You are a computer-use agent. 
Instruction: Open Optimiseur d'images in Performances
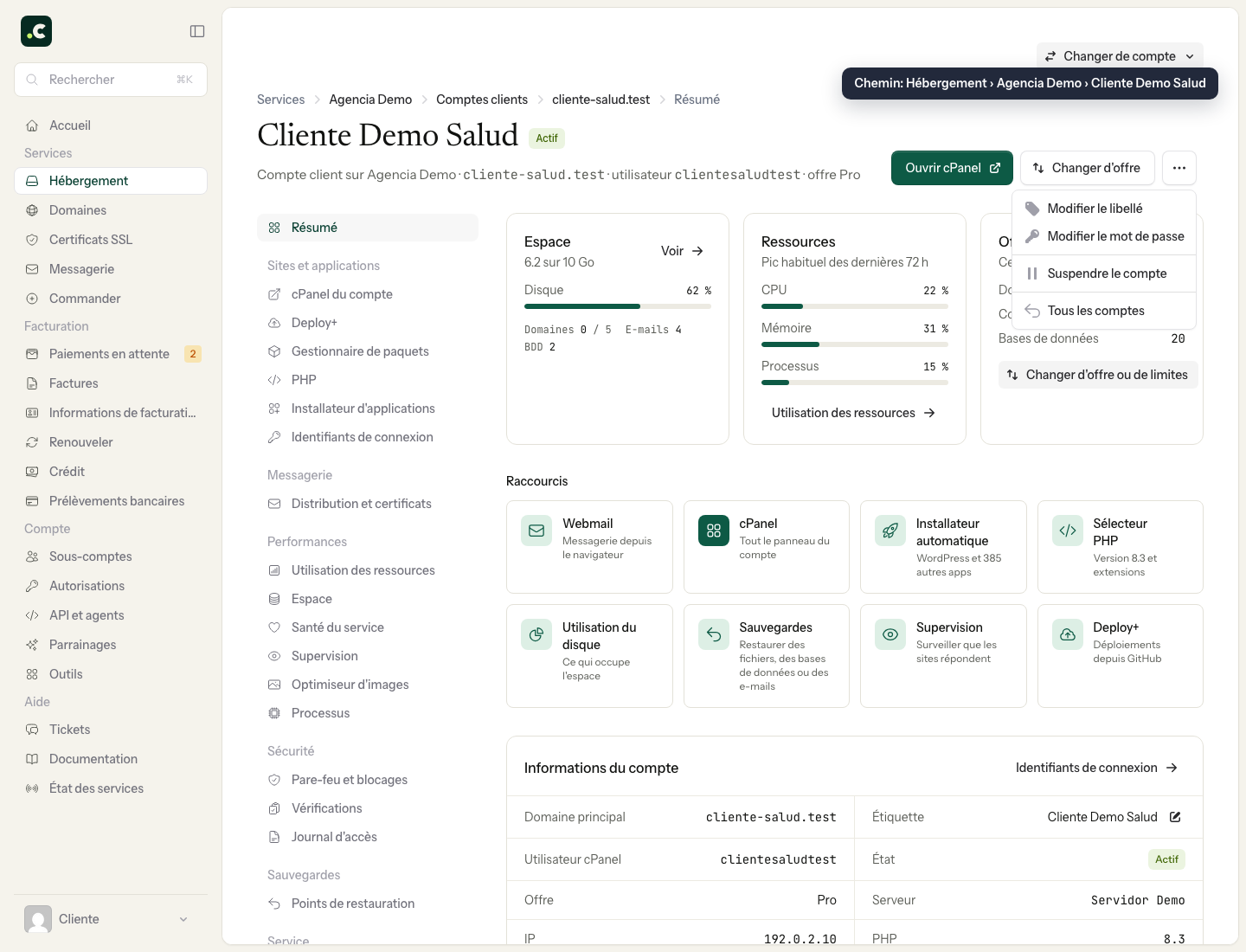[368, 685]
